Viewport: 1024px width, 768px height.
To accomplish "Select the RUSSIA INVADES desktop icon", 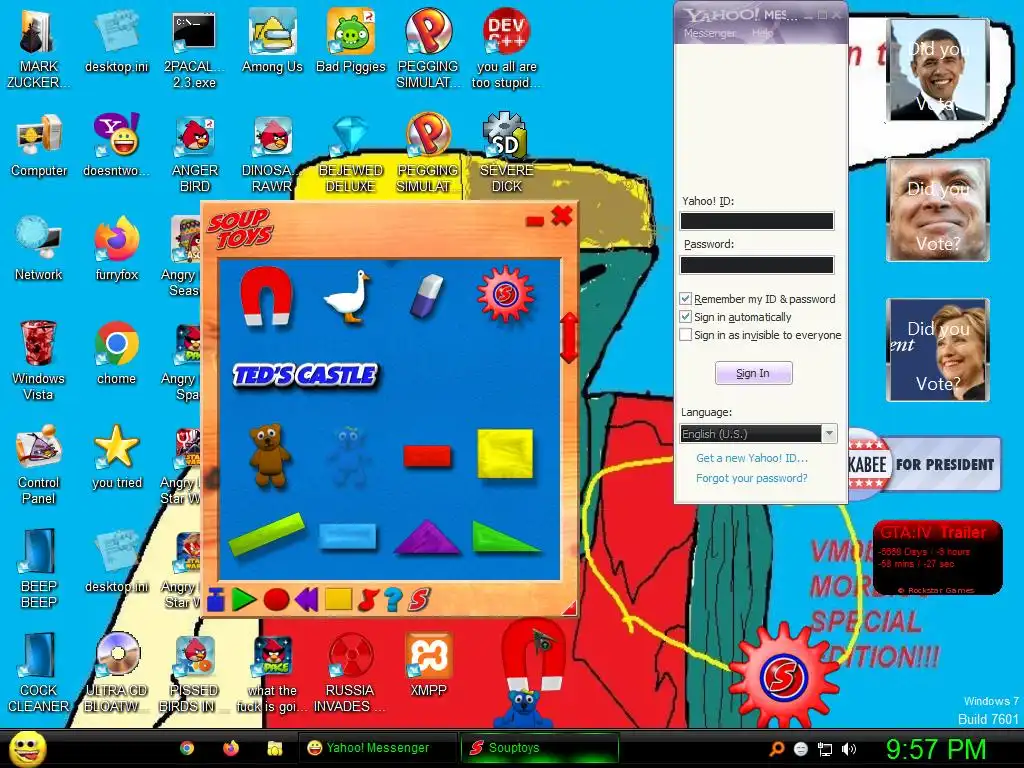I will click(350, 673).
